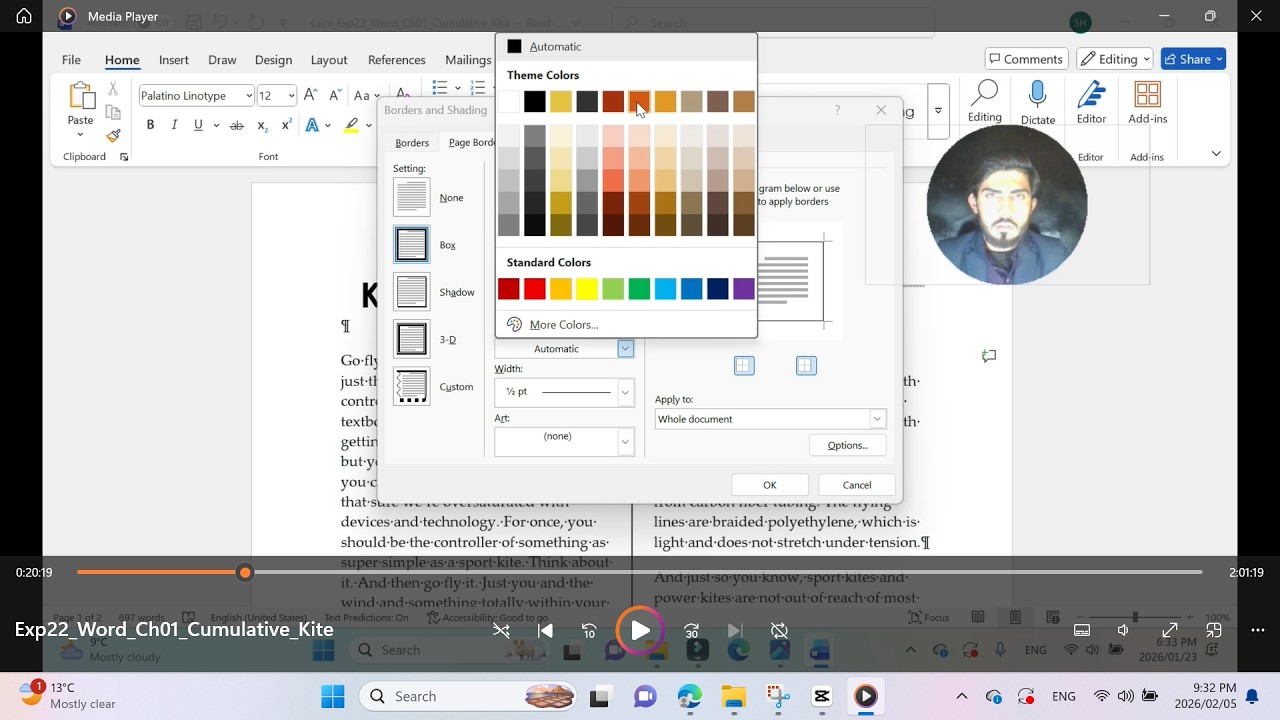Click the Comments button
Screen dimensions: 1280x720
1026,59
